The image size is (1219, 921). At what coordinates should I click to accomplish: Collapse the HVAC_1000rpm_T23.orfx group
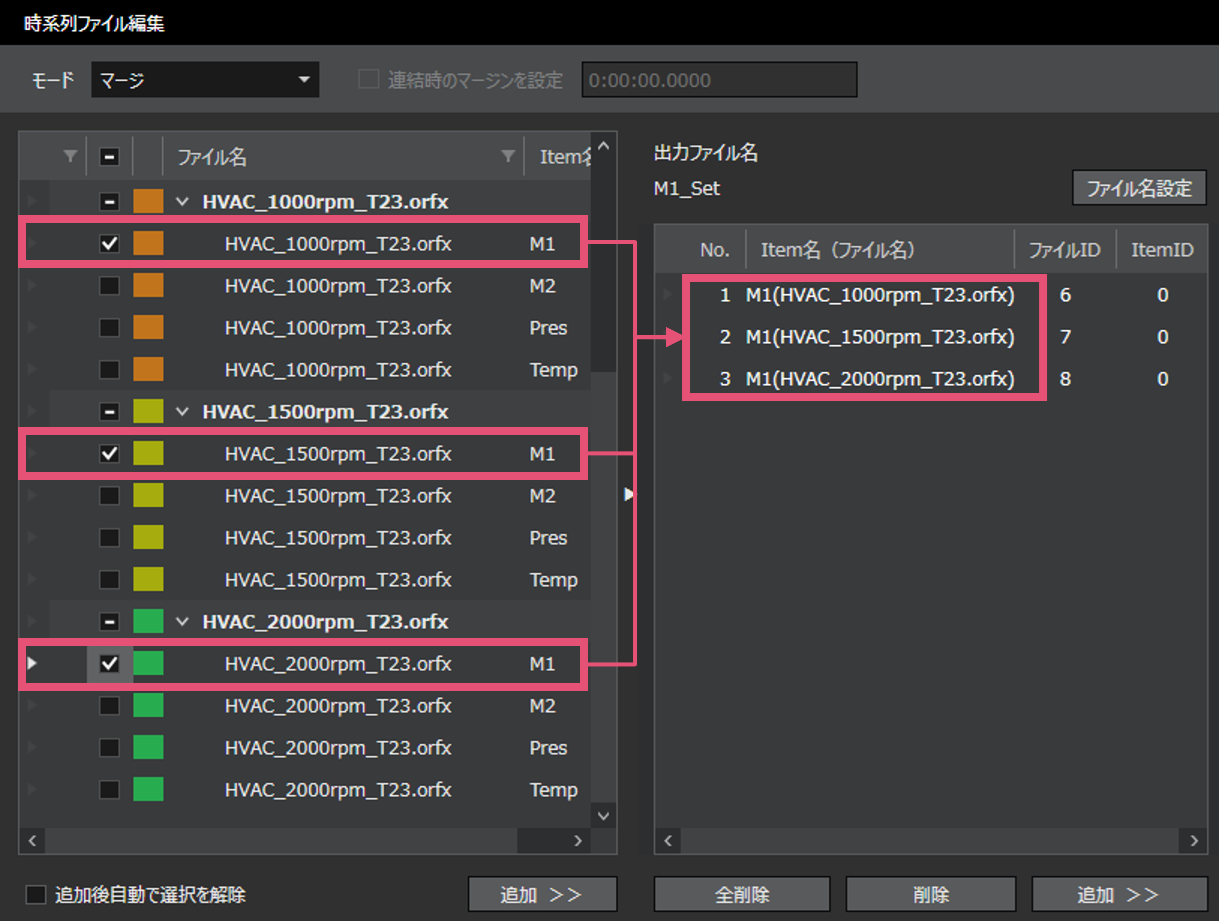[182, 202]
